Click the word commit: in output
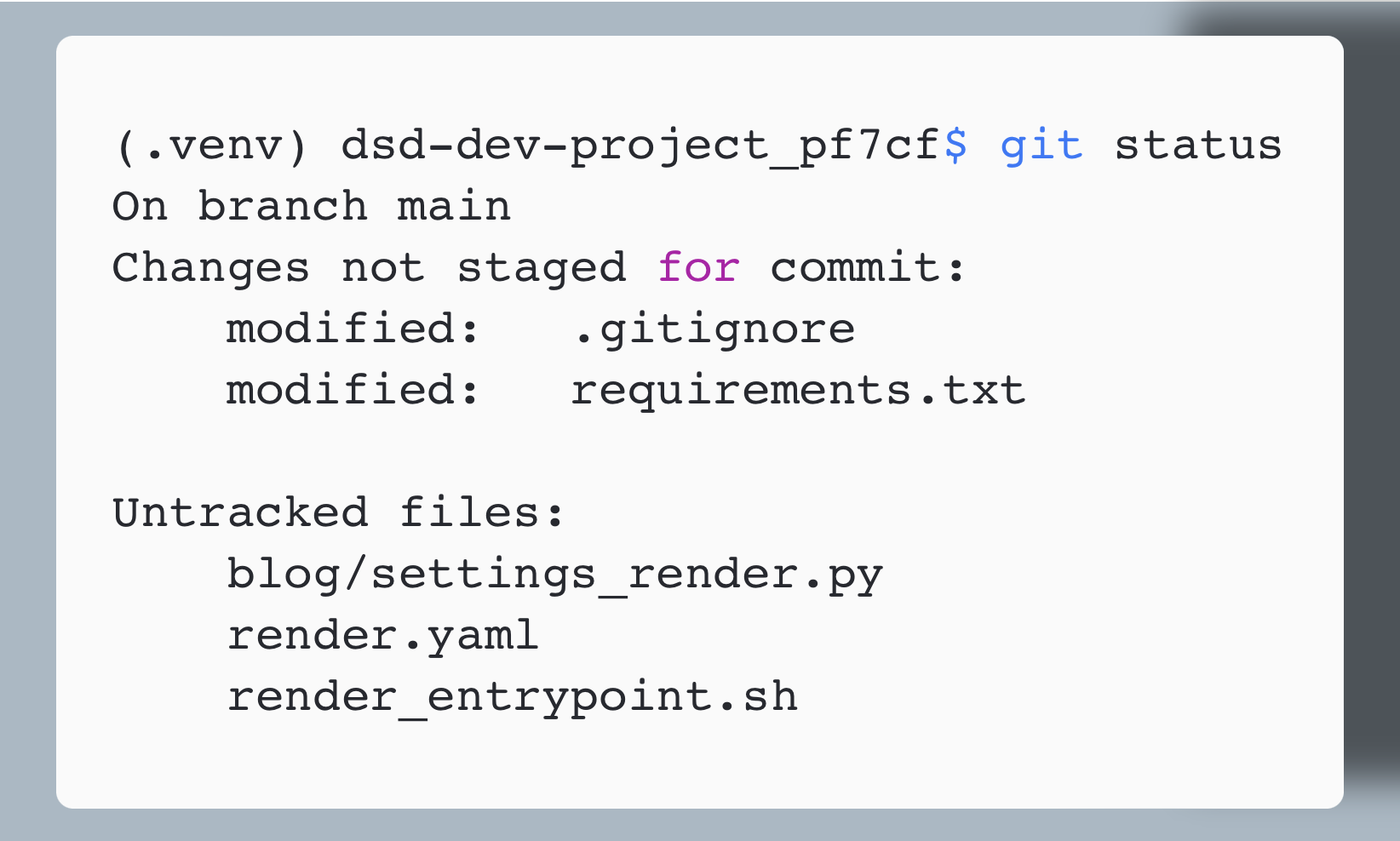 (x=869, y=268)
